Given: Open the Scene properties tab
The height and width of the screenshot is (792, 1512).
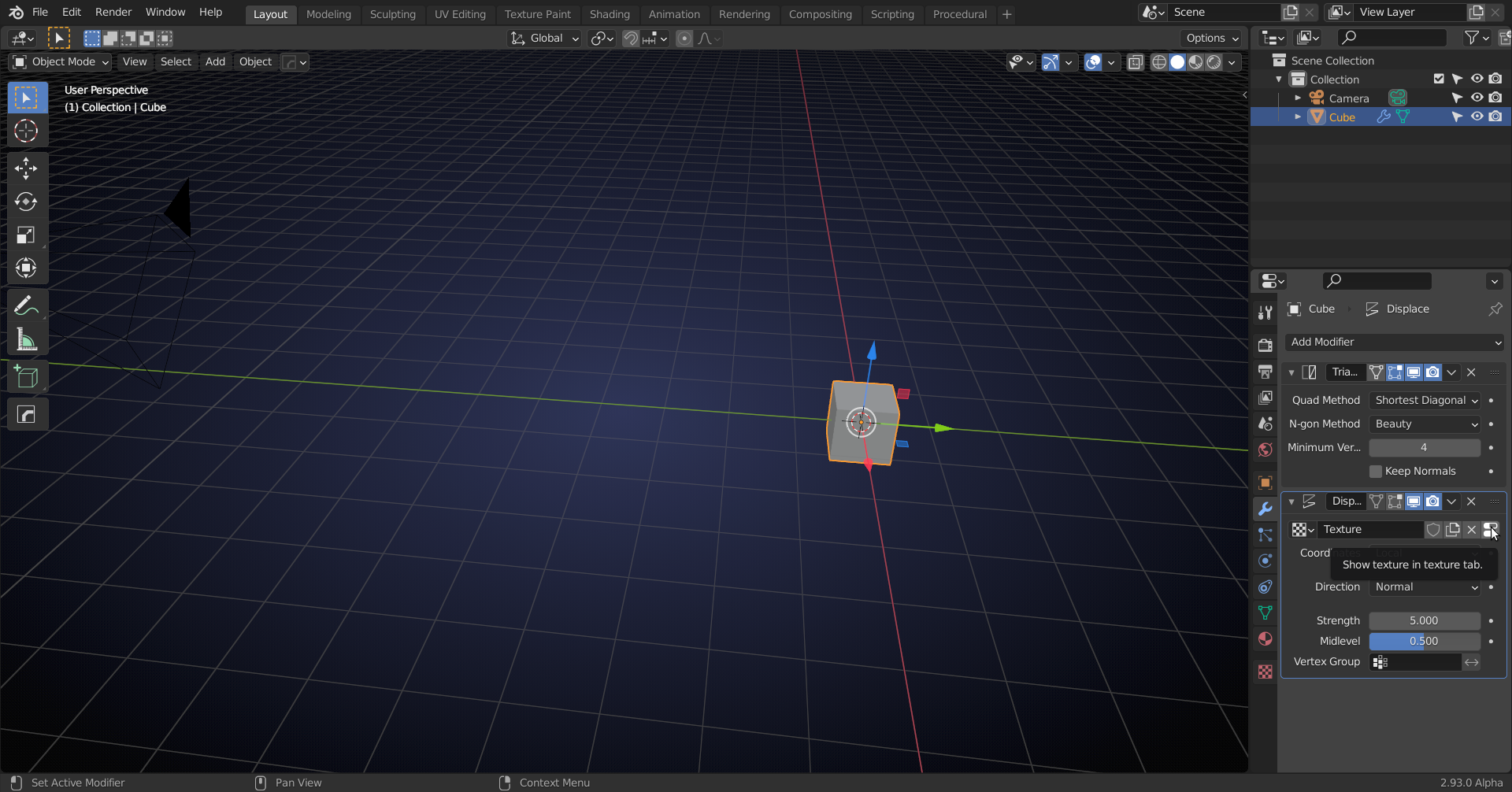Looking at the screenshot, I should 1266,424.
